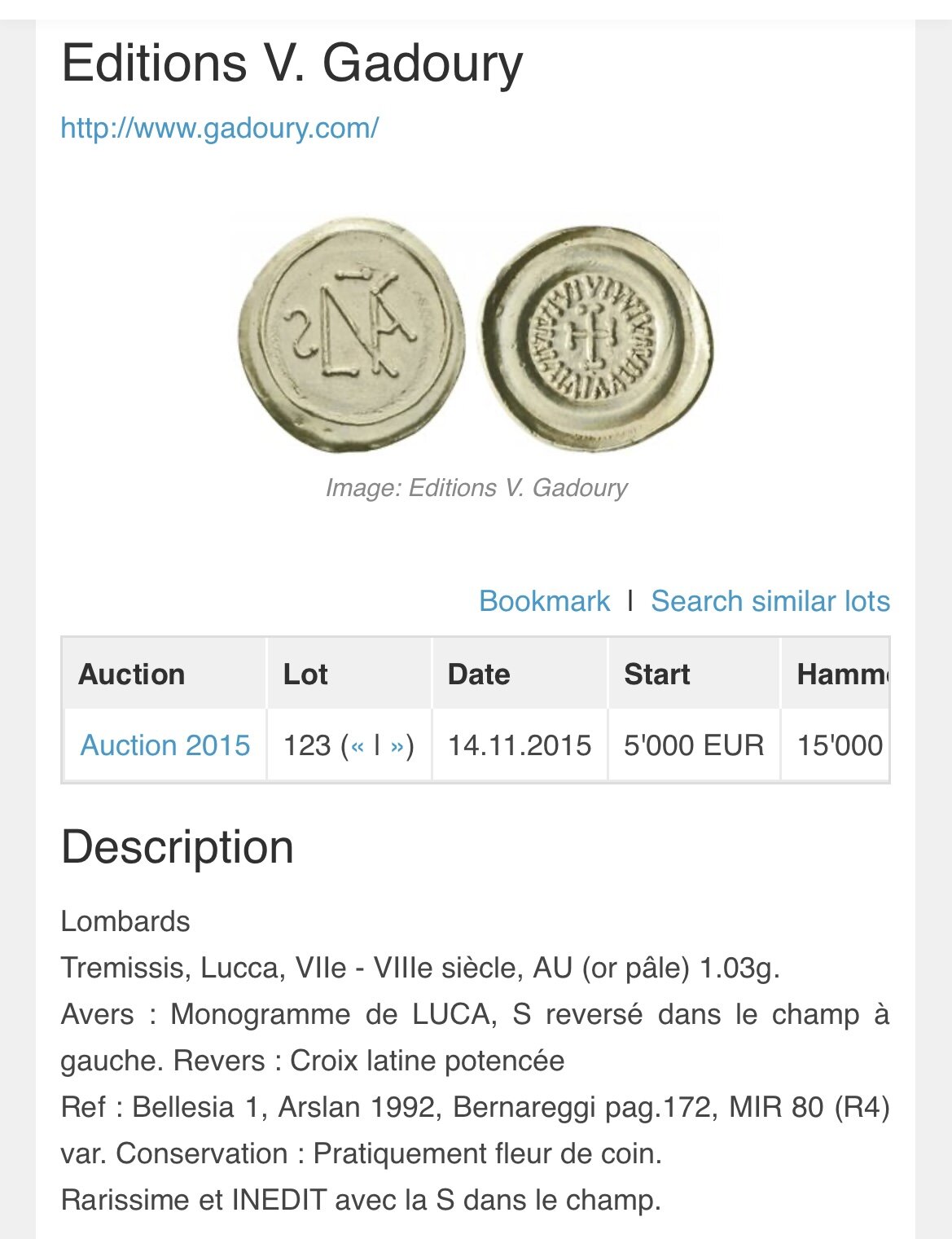Click the partially visible Hammer column header
This screenshot has height=1239, width=952.
841,674
